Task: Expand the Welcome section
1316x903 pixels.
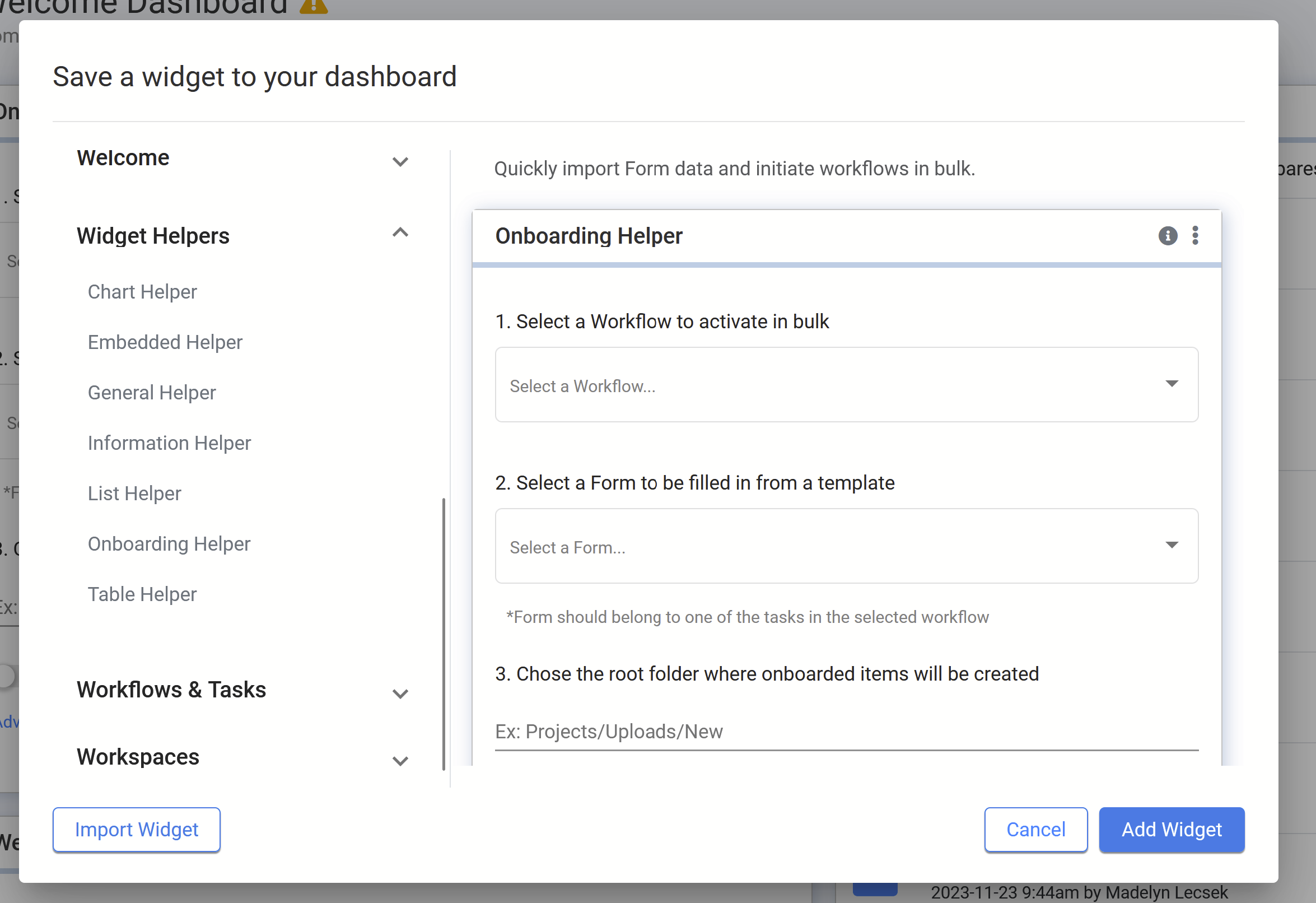Action: [400, 162]
